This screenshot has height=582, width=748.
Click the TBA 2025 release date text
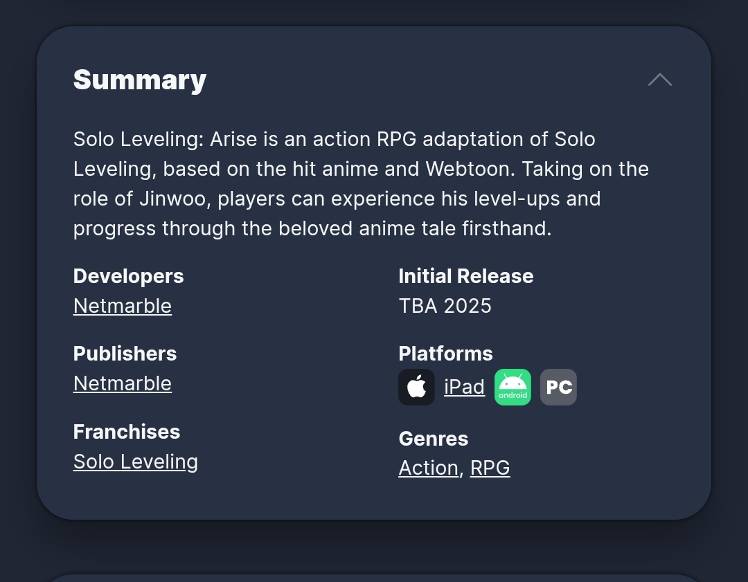click(445, 306)
